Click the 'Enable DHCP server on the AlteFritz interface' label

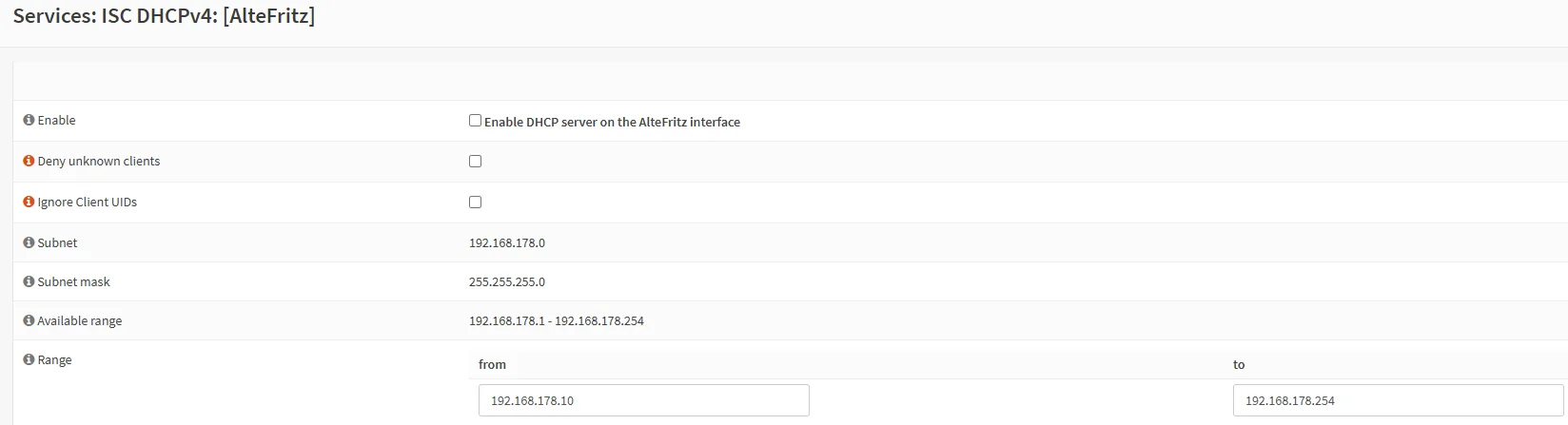point(612,123)
